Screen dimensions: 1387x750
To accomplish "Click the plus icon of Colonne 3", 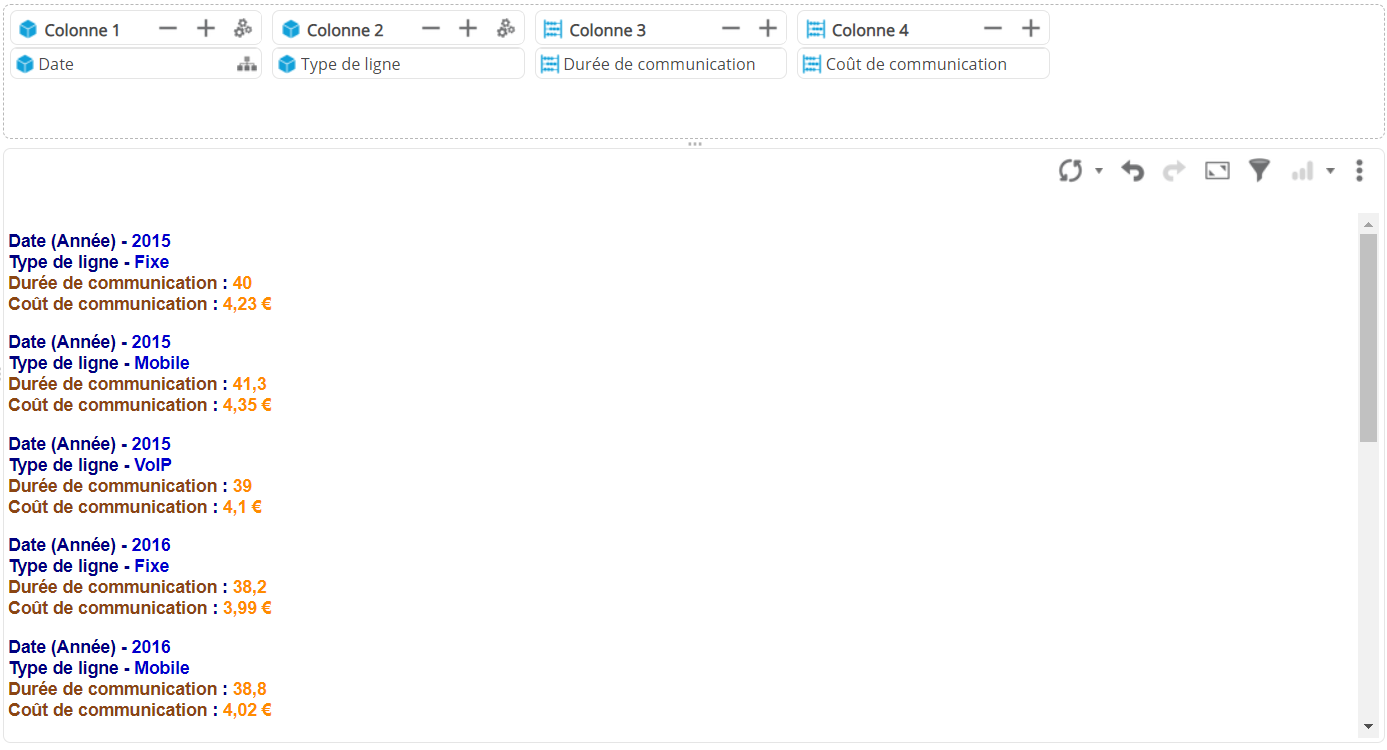I will (x=768, y=29).
